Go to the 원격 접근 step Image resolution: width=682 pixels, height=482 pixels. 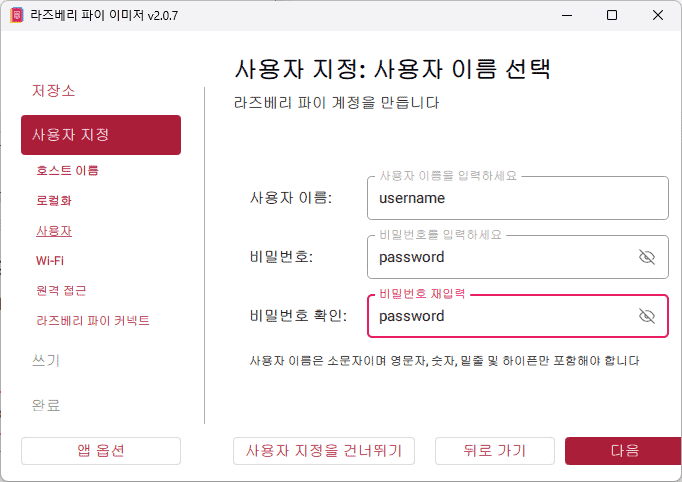[61, 290]
